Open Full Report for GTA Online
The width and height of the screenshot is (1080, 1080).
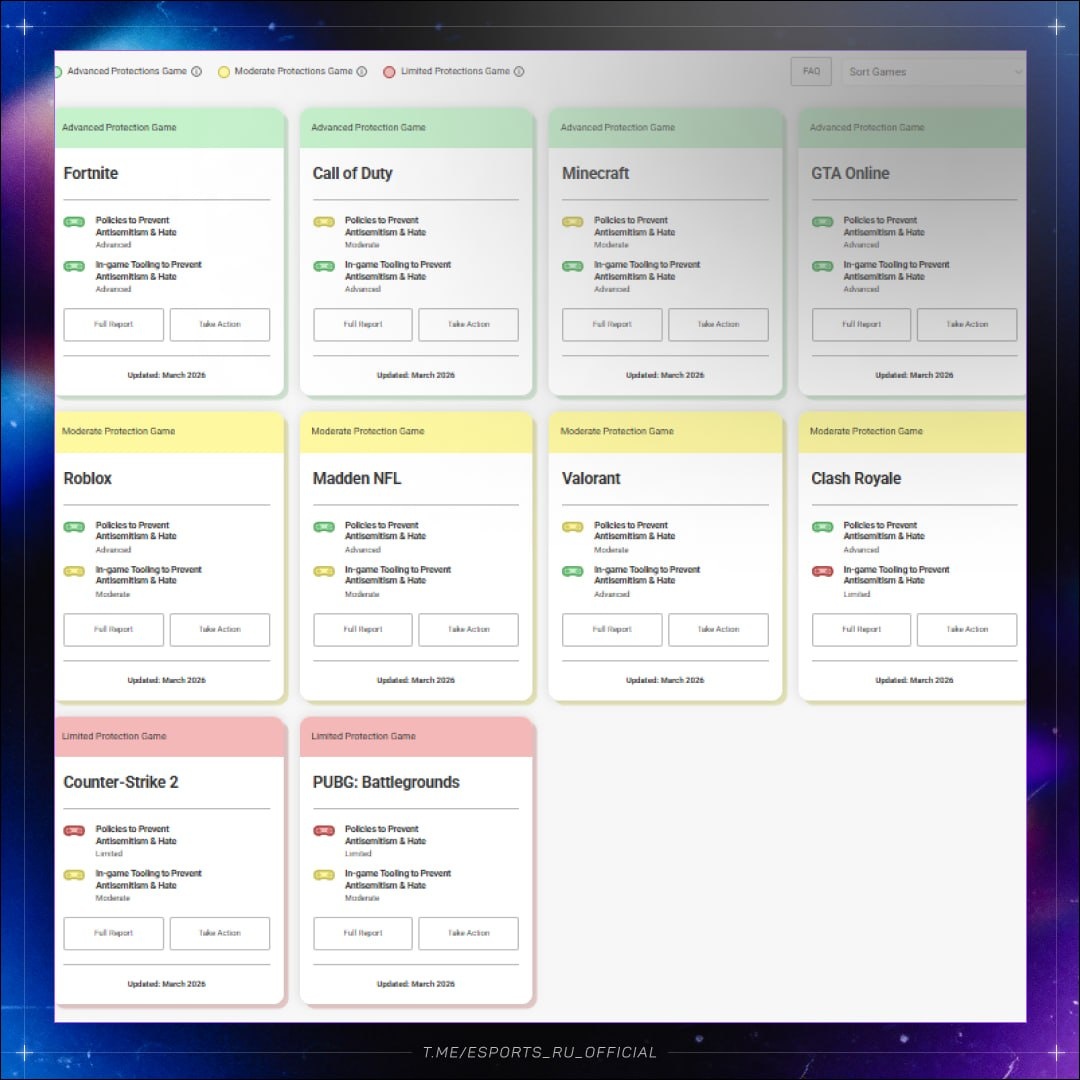[862, 324]
